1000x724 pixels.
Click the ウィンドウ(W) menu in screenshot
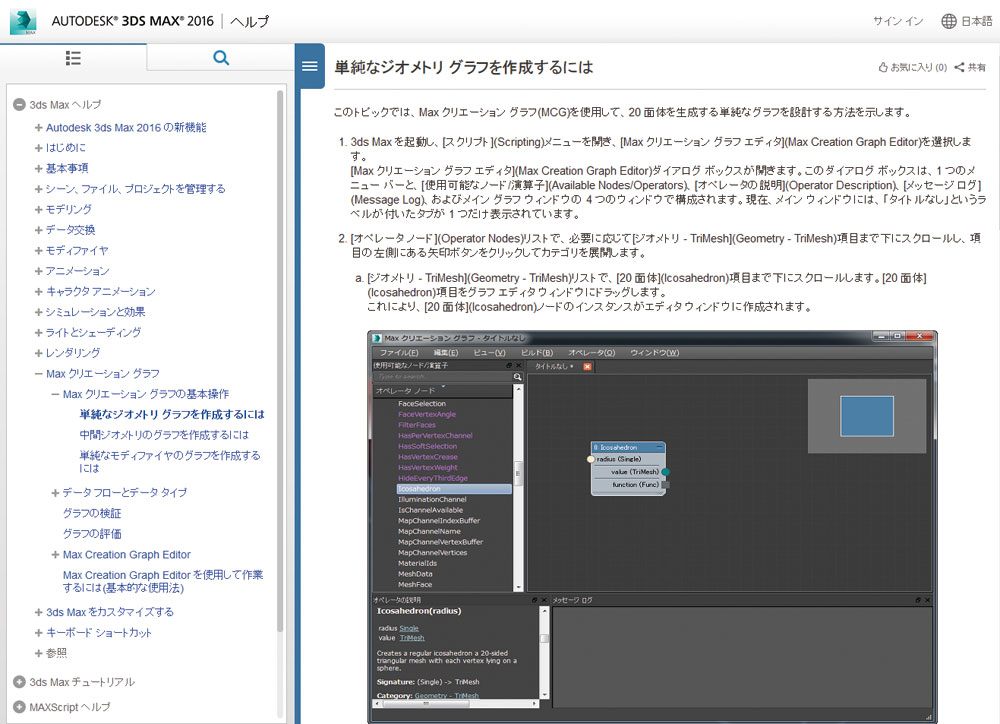655,353
